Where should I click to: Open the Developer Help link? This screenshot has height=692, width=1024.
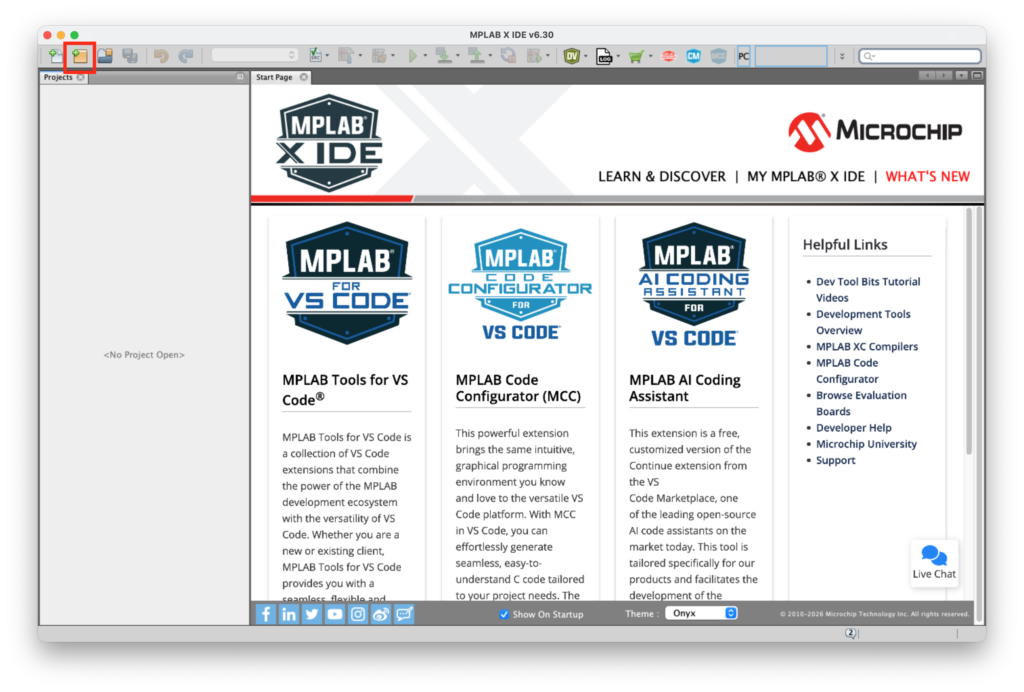pos(854,428)
